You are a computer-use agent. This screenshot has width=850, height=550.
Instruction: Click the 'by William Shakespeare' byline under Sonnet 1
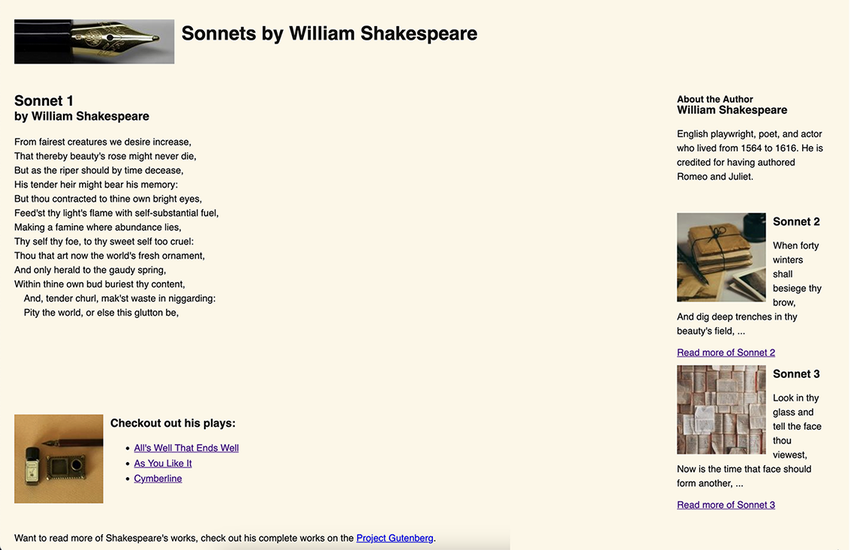(x=81, y=117)
